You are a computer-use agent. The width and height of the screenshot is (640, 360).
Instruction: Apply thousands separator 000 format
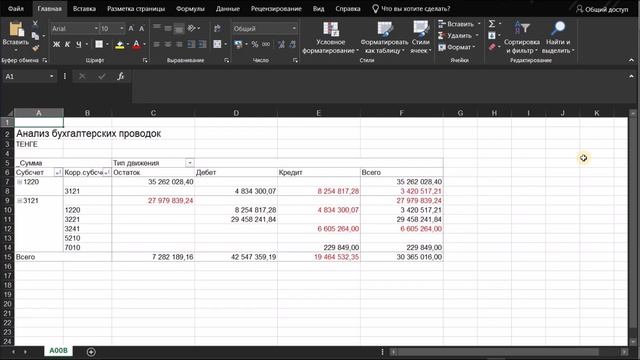(x=266, y=44)
